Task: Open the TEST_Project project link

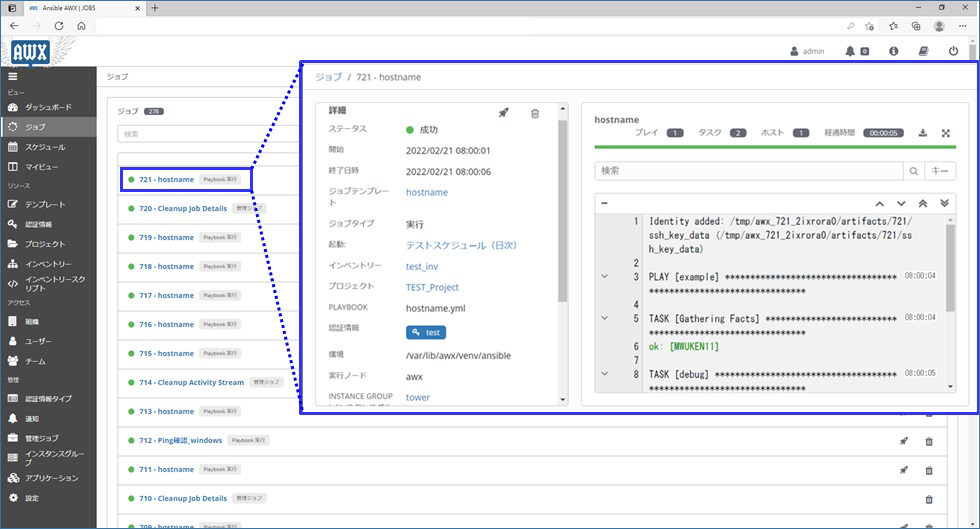Action: pyautogui.click(x=432, y=287)
